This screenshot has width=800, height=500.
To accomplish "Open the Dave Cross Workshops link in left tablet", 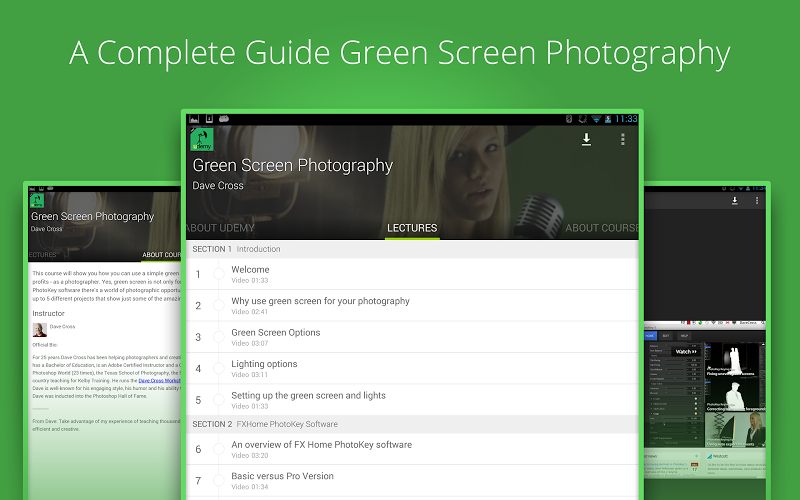I will pos(159,381).
